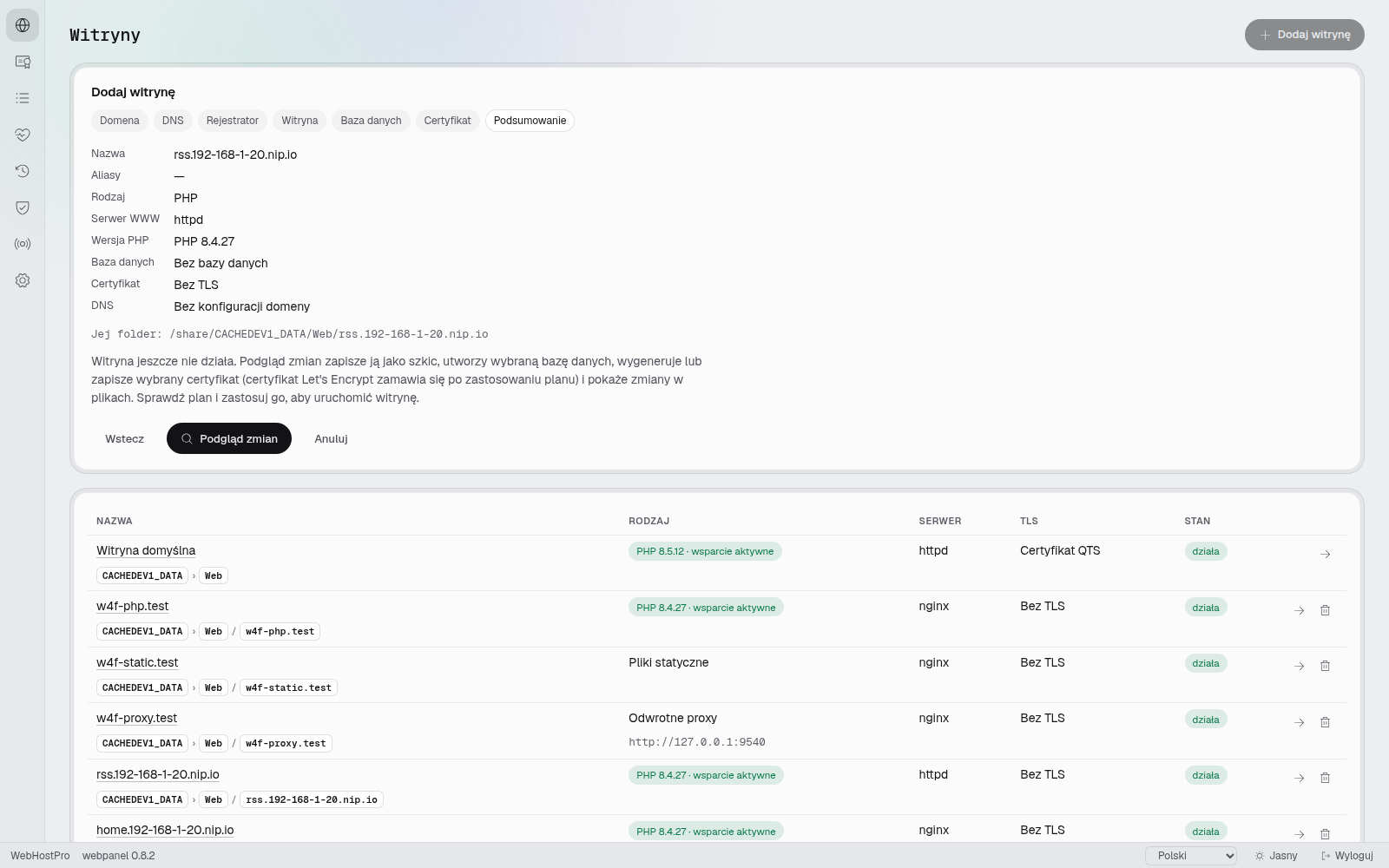The image size is (1389, 868).
Task: Go to the DNS step tab
Action: 173,121
